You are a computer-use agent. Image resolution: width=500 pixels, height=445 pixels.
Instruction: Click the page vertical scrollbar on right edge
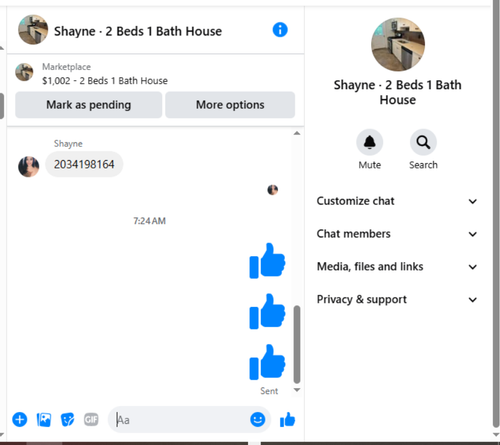(496, 213)
